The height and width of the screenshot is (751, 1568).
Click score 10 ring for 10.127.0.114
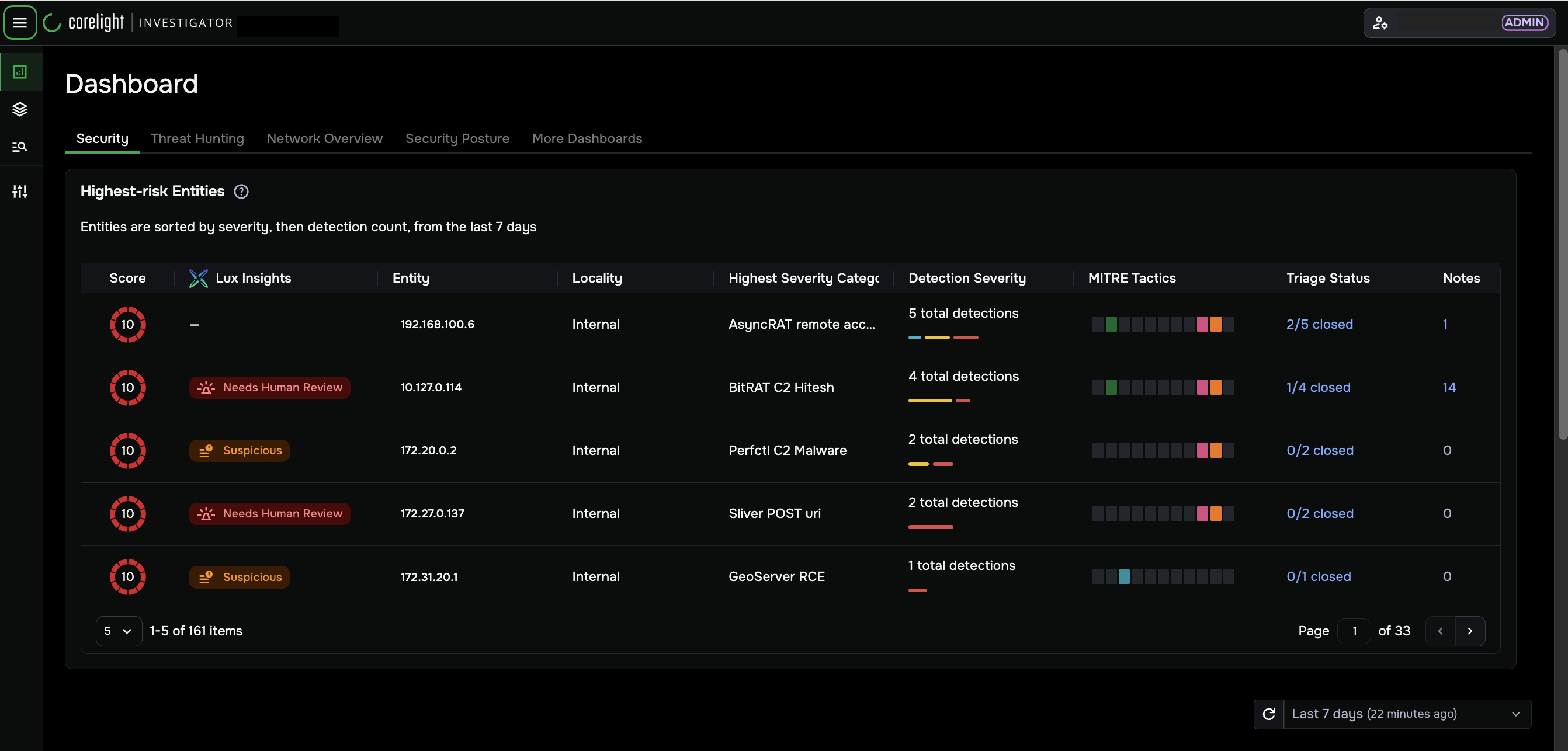point(127,388)
